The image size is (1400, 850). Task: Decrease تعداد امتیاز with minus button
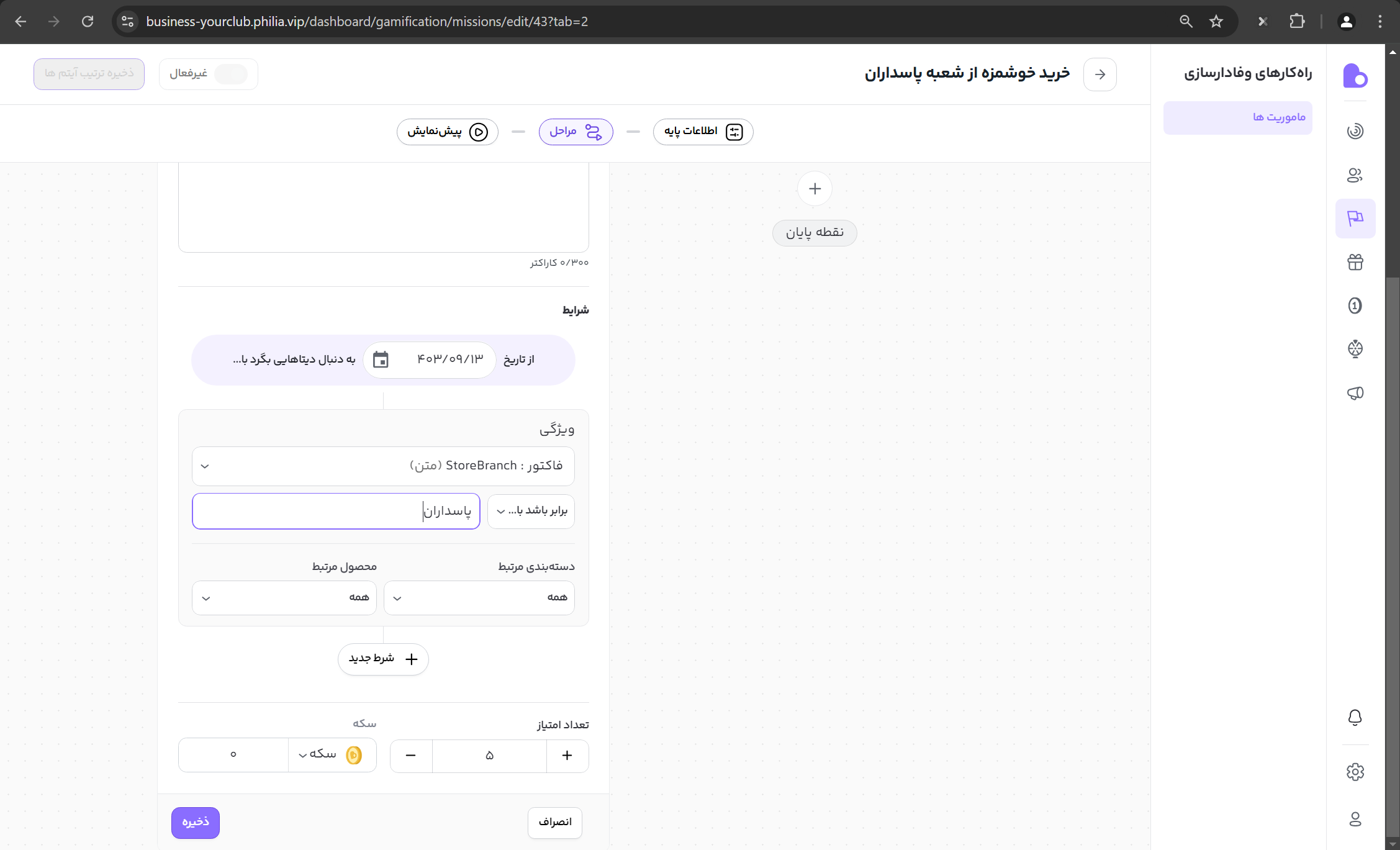[410, 756]
